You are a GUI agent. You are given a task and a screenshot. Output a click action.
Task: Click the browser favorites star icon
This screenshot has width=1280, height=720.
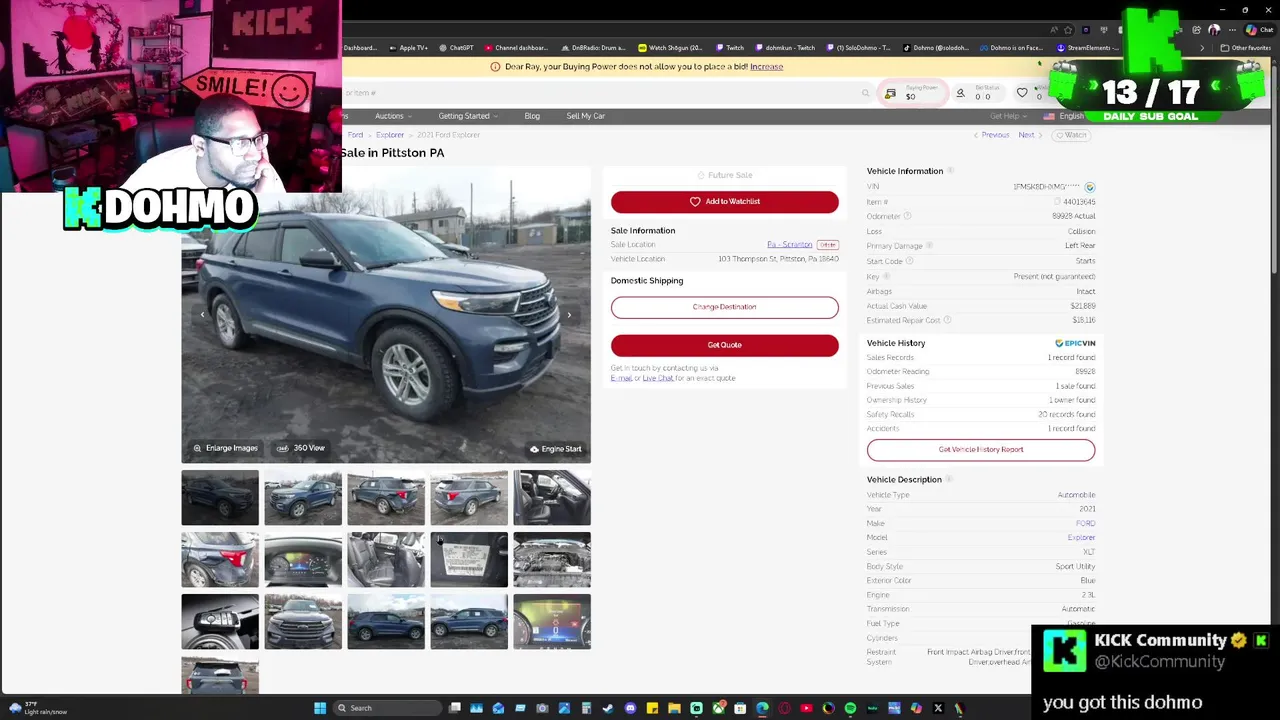pos(1068,30)
